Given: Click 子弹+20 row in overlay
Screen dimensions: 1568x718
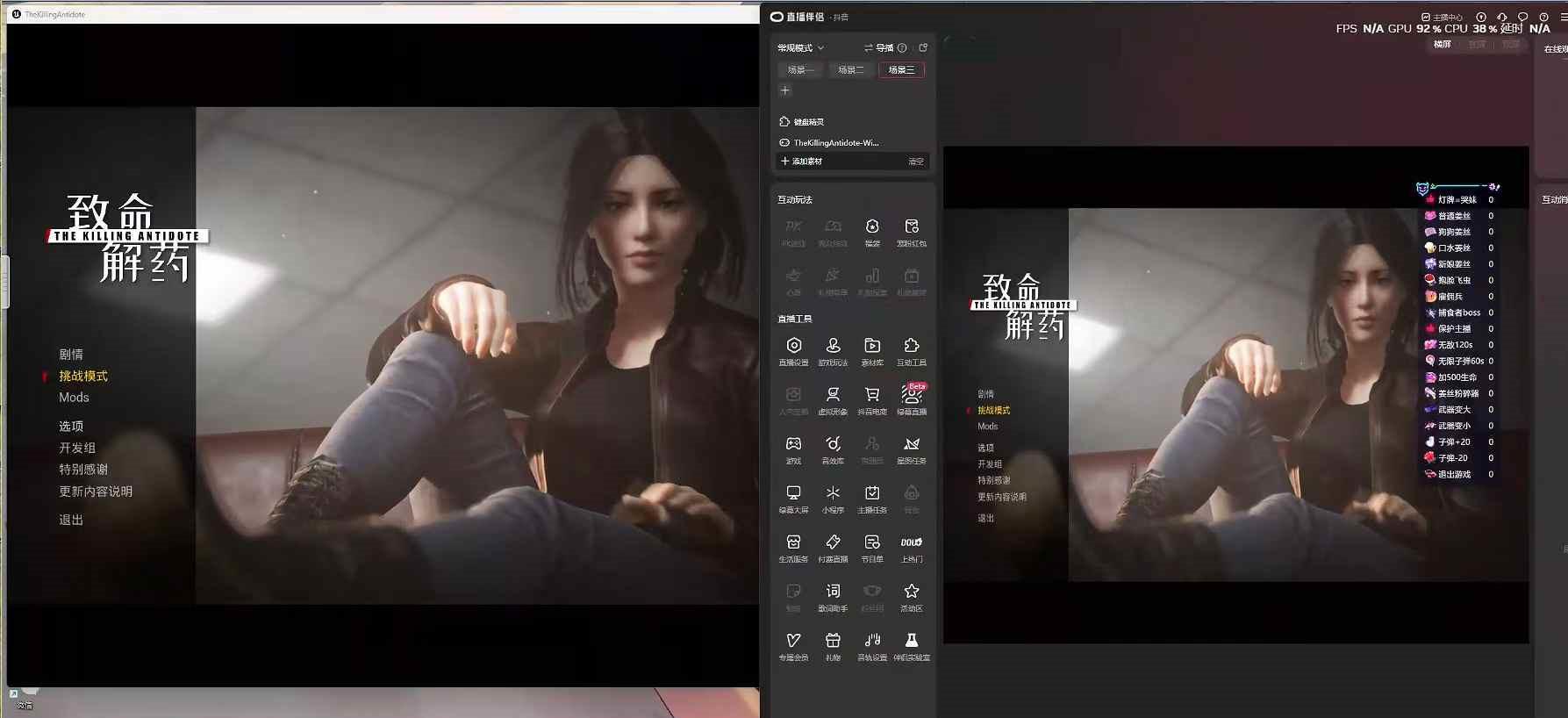Looking at the screenshot, I should click(x=1460, y=442).
